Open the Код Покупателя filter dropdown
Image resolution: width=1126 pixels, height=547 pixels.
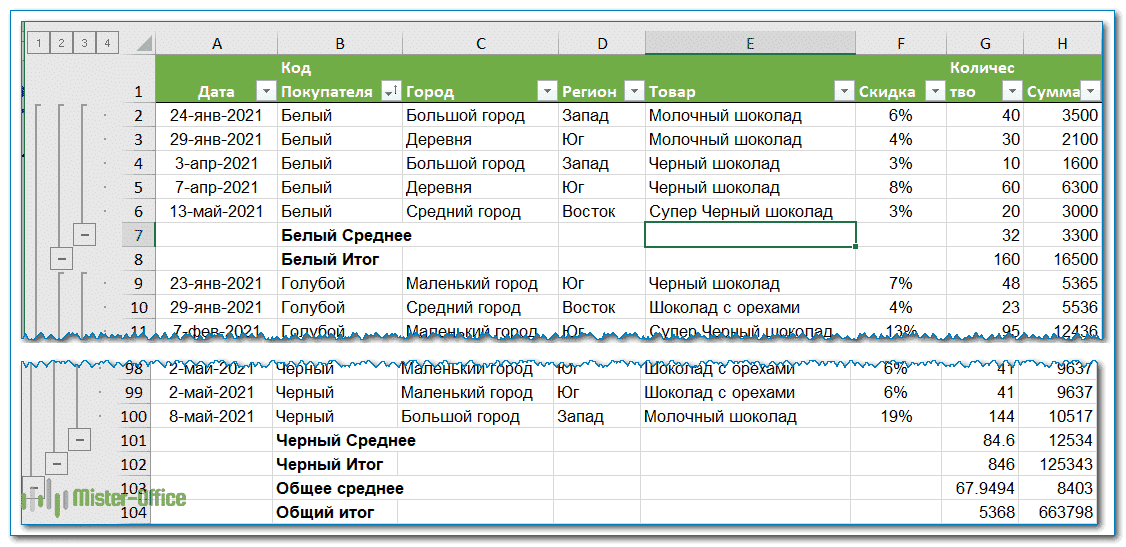pyautogui.click(x=391, y=91)
